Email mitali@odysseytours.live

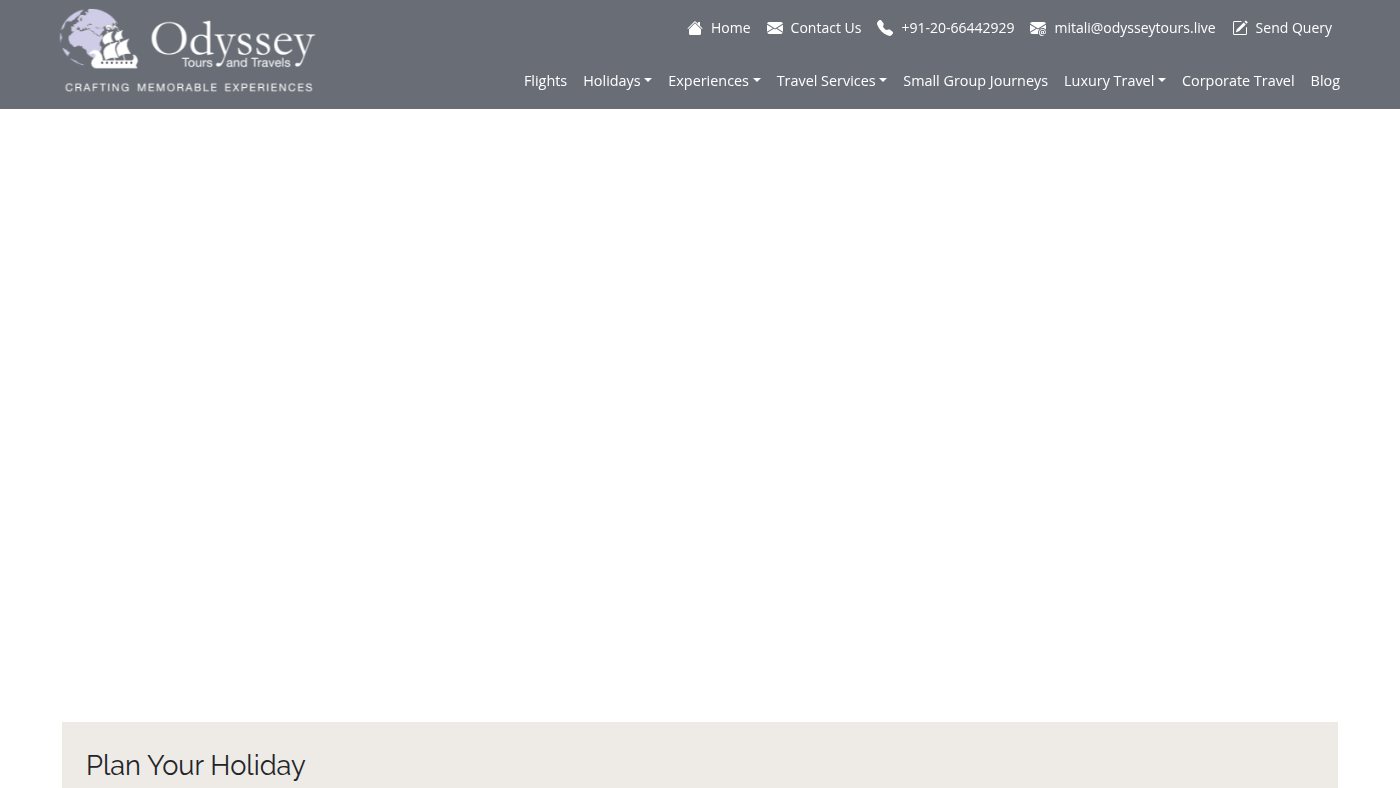(x=1135, y=28)
